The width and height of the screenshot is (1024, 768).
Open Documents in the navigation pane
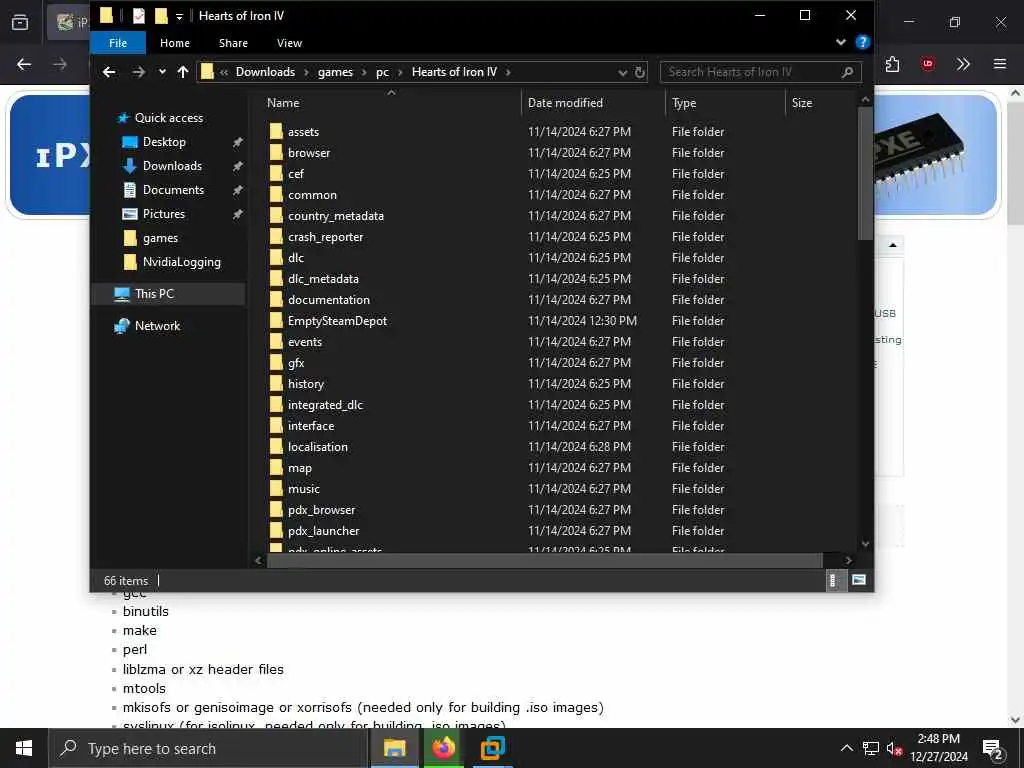tap(173, 190)
